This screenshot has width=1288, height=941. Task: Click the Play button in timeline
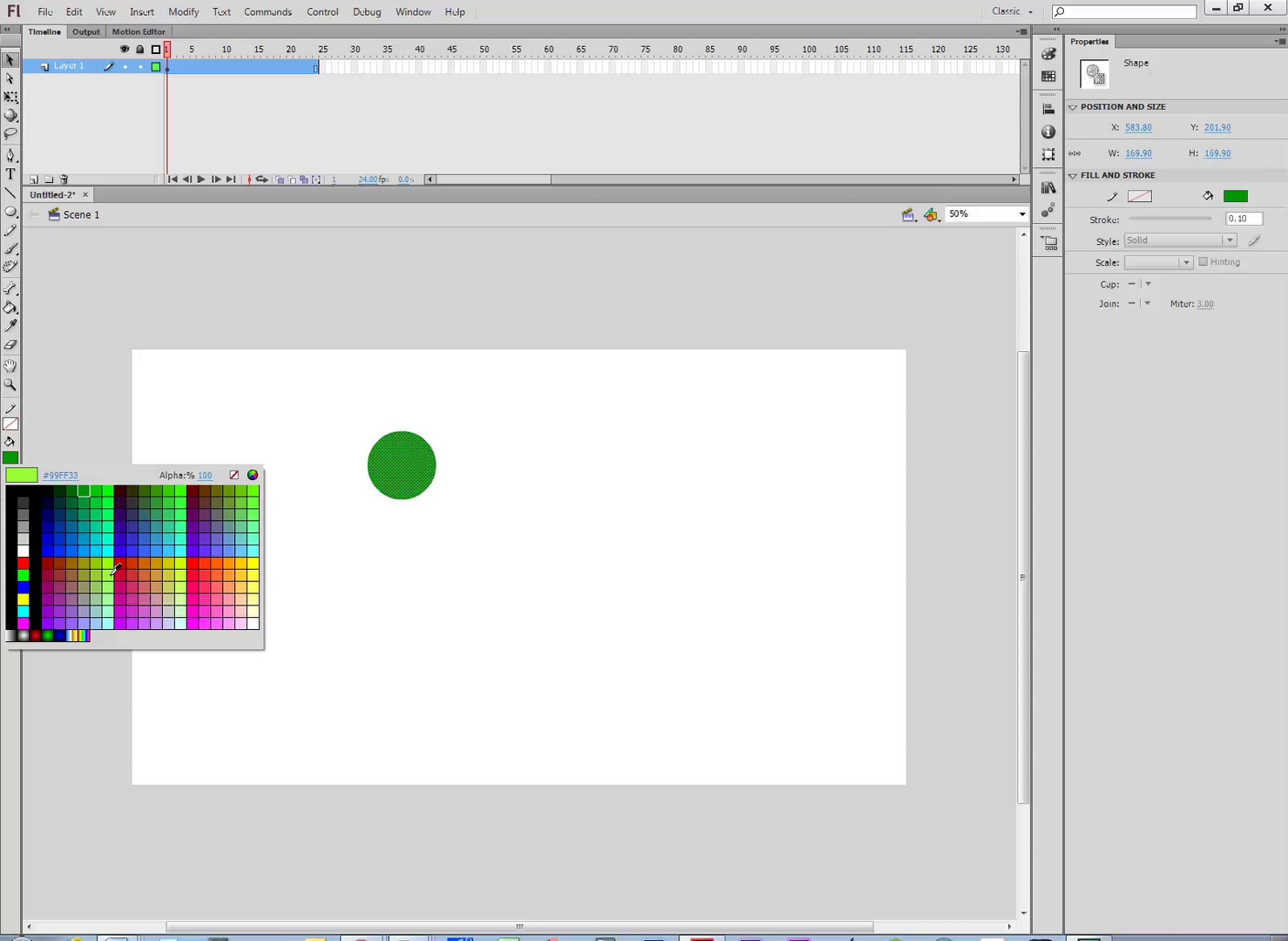coord(201,179)
